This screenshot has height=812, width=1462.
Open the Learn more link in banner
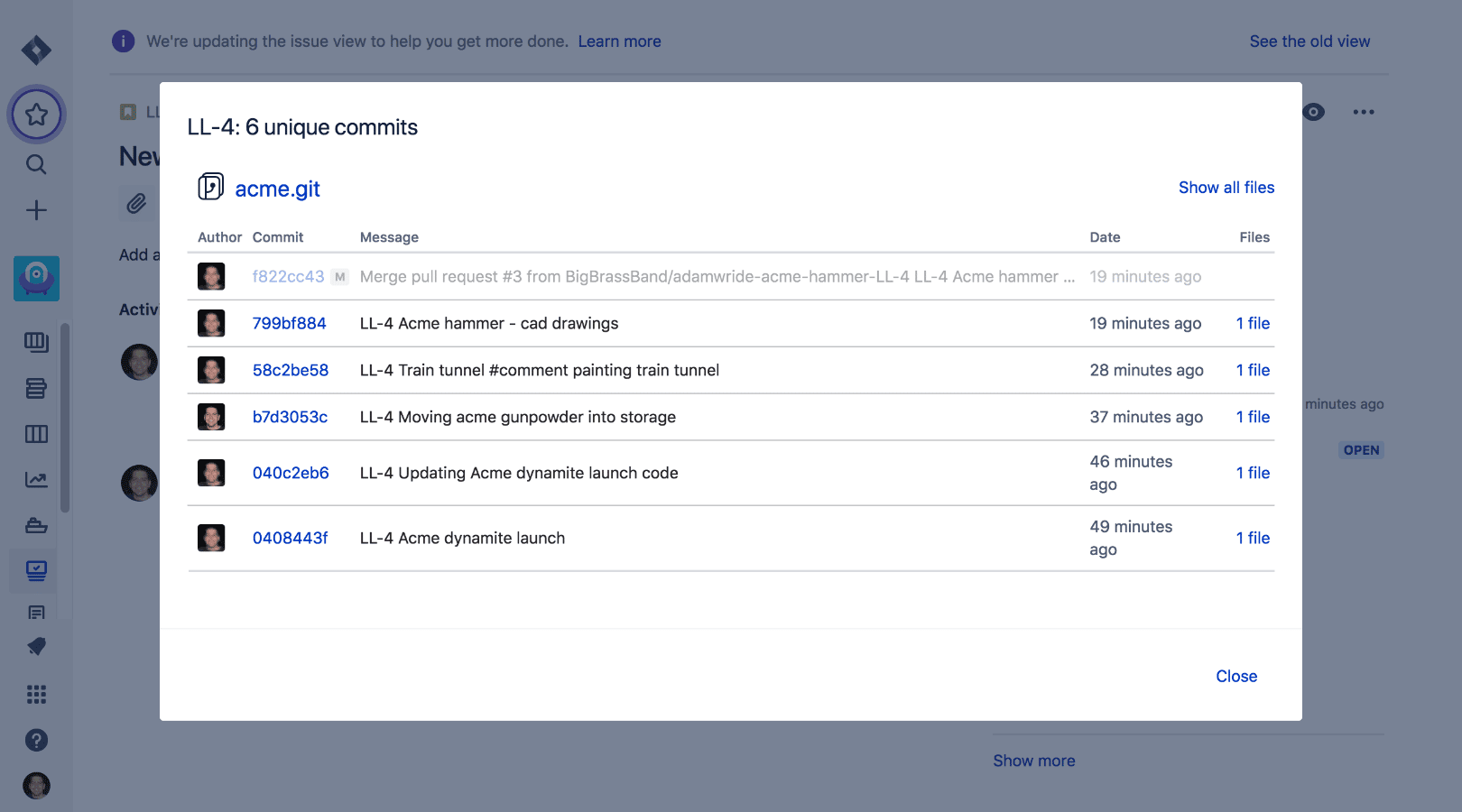pos(619,42)
